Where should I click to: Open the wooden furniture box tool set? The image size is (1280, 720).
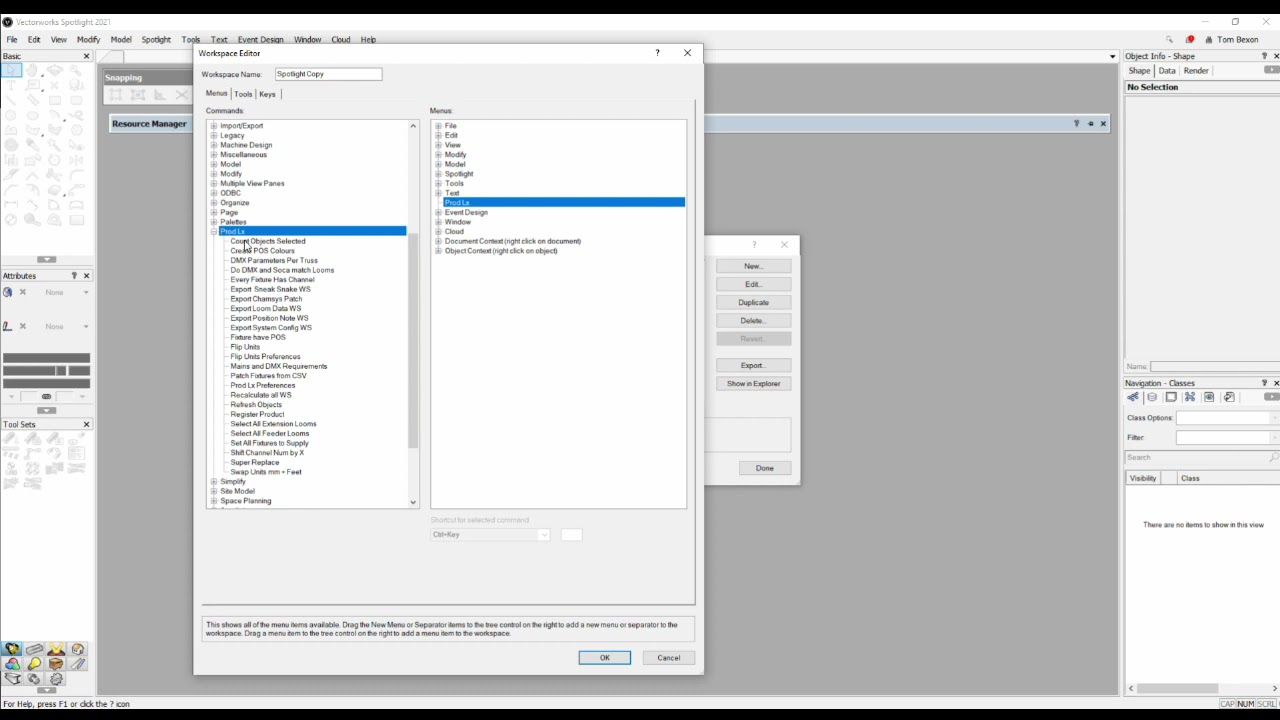[56, 664]
